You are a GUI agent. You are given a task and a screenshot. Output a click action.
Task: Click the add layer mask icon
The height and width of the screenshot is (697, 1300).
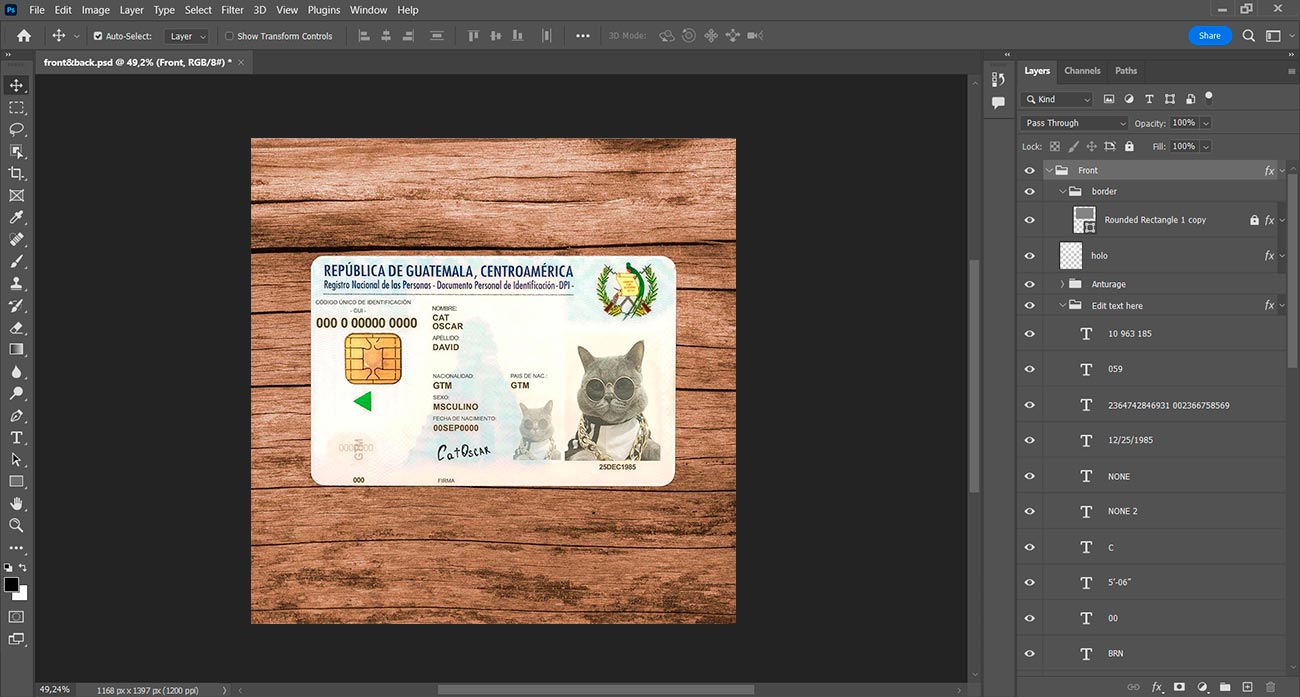[x=1180, y=687]
